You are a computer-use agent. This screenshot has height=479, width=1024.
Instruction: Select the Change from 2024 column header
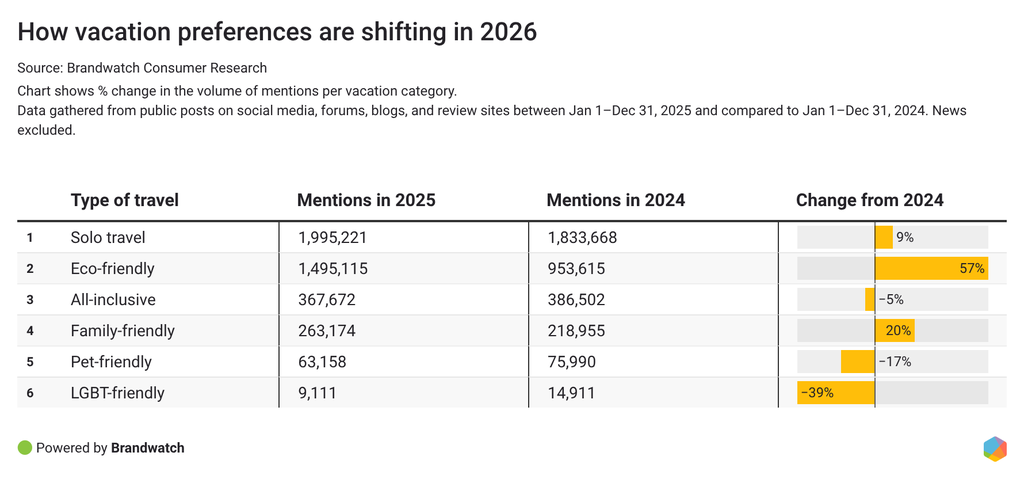coord(869,200)
